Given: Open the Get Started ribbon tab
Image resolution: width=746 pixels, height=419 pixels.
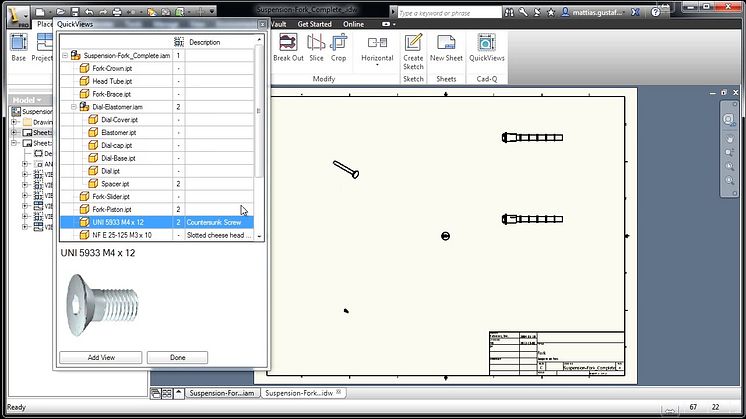Looking at the screenshot, I should point(314,24).
